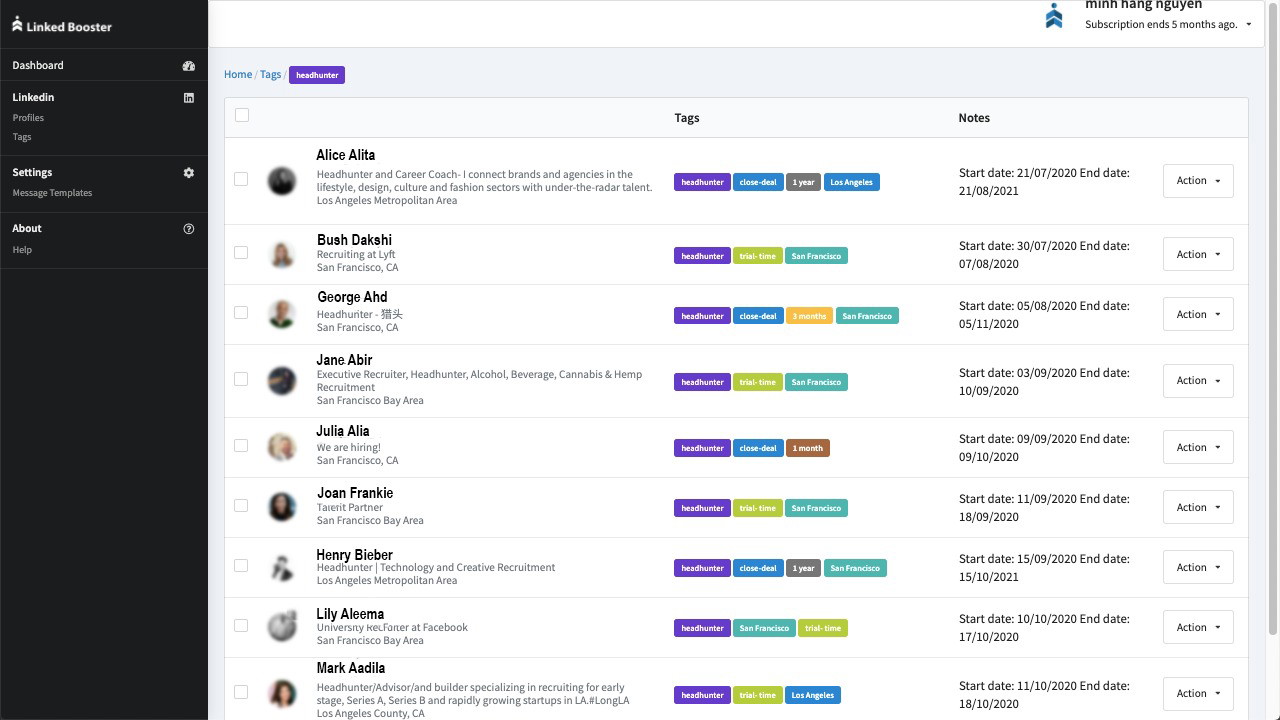Select Julia Alia's row checkbox

click(241, 446)
